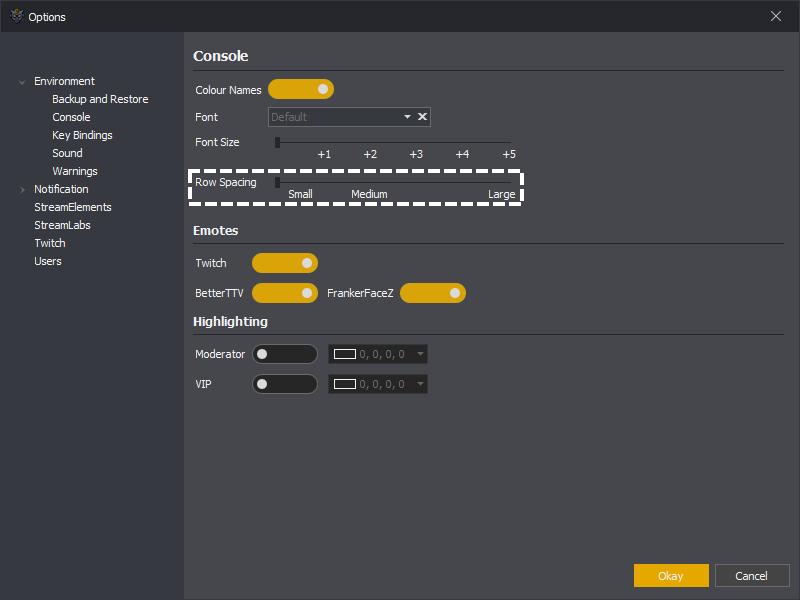Confirm settings with the Okay button

pos(671,576)
